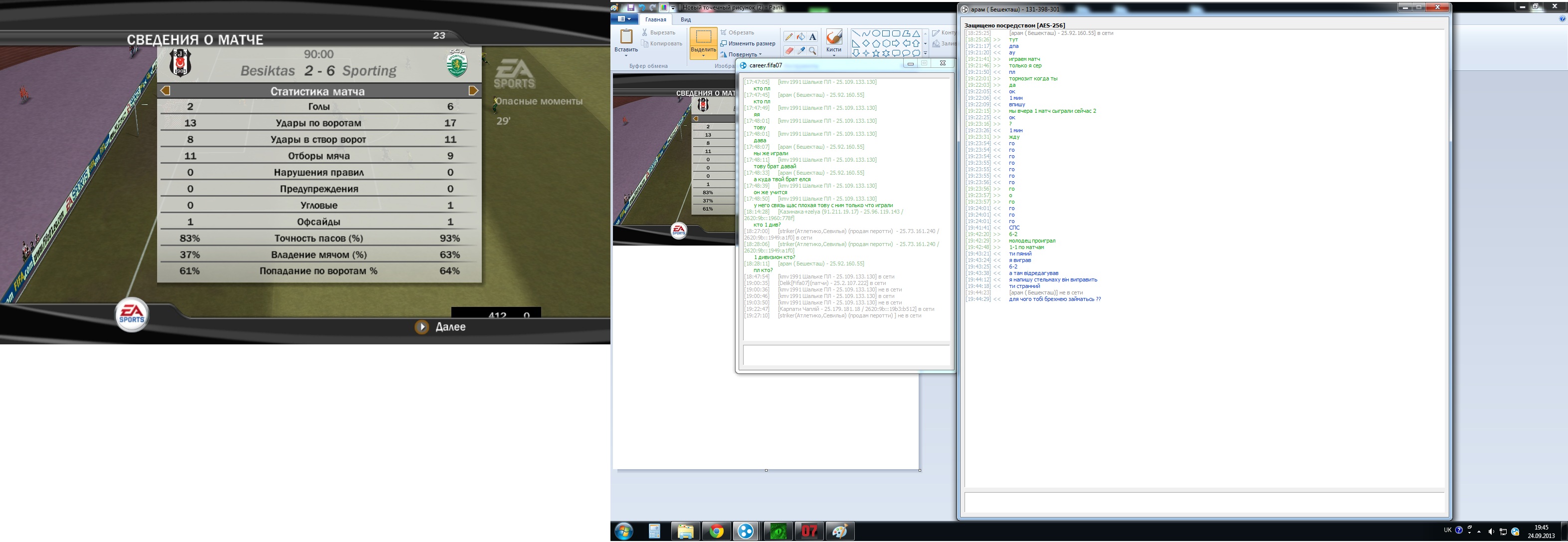Show previous stats page with left orange arrow
This screenshot has height=542, width=1568.
(165, 91)
